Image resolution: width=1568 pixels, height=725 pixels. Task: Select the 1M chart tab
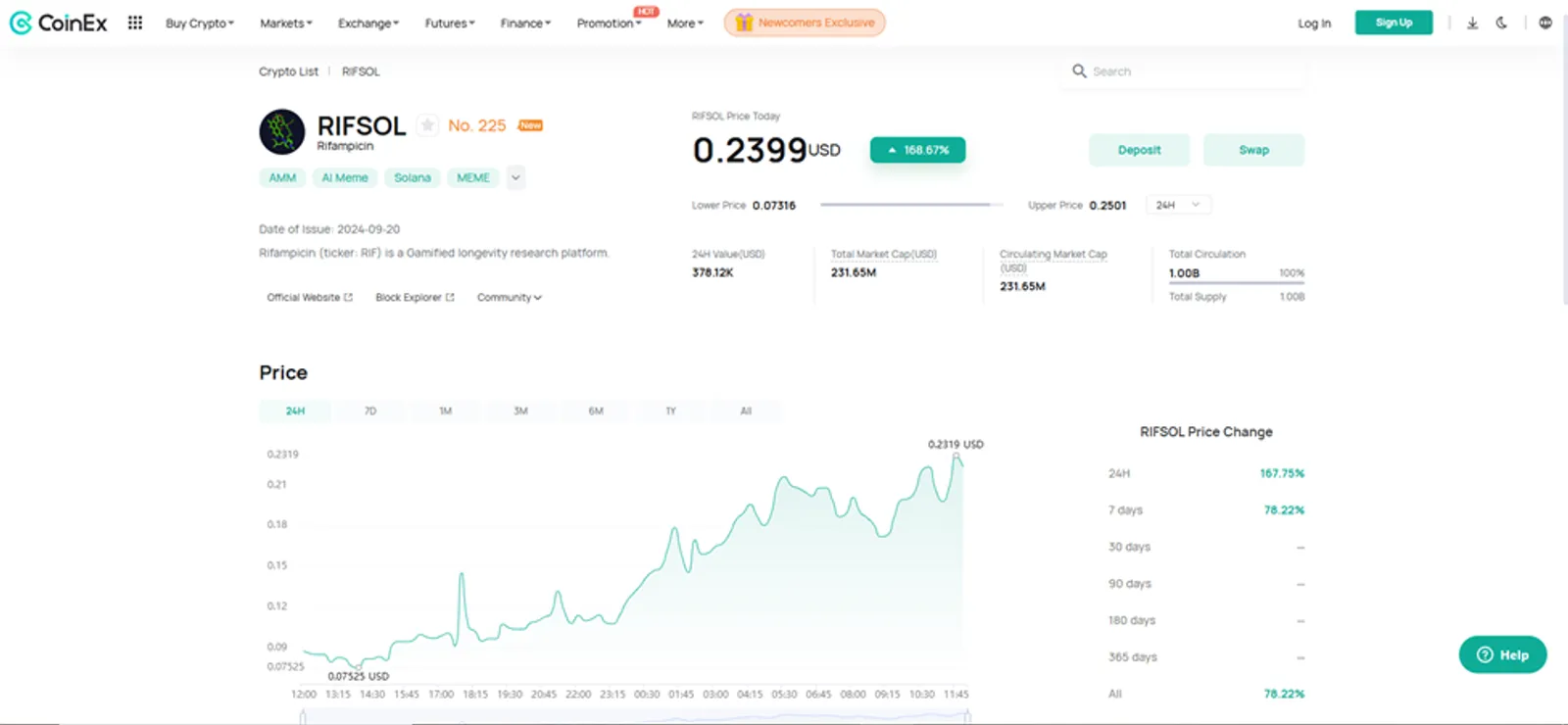pos(446,411)
